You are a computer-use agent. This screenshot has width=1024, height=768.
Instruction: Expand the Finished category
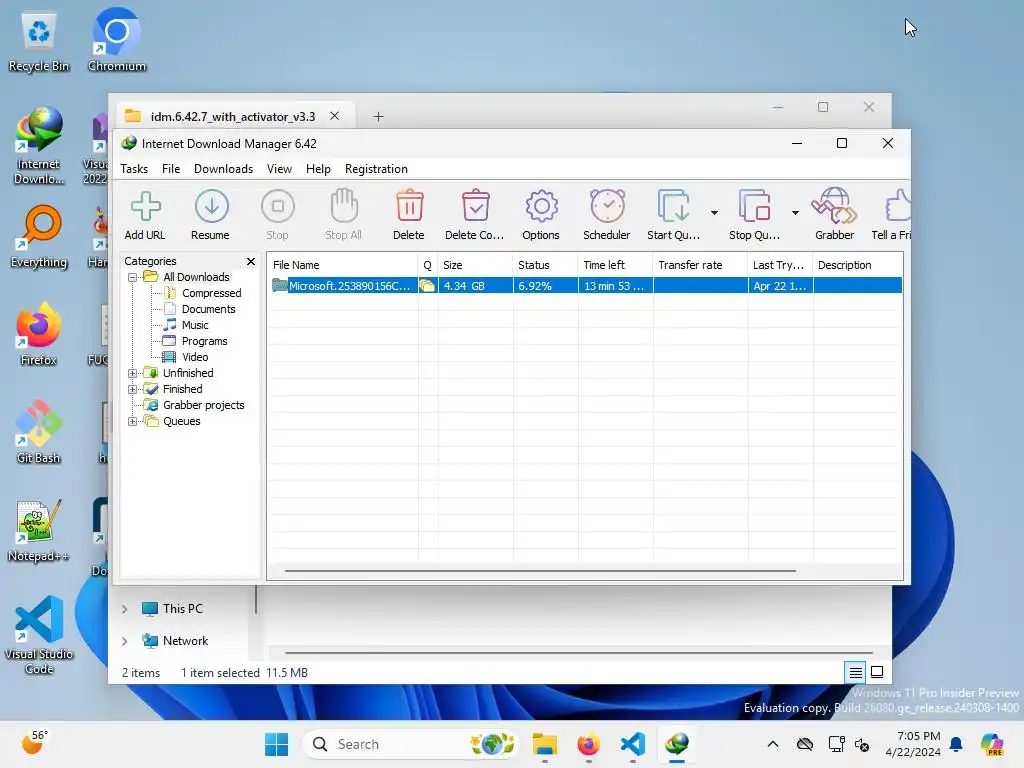tap(133, 389)
